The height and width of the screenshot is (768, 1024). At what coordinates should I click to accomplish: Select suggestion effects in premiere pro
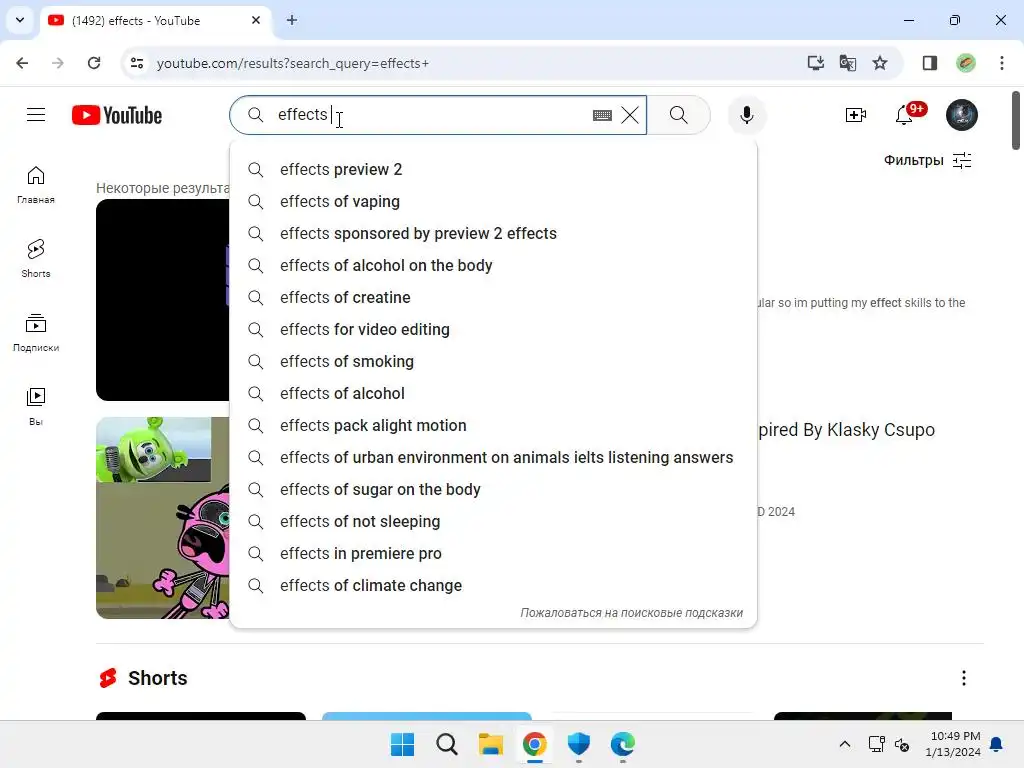coord(493,553)
